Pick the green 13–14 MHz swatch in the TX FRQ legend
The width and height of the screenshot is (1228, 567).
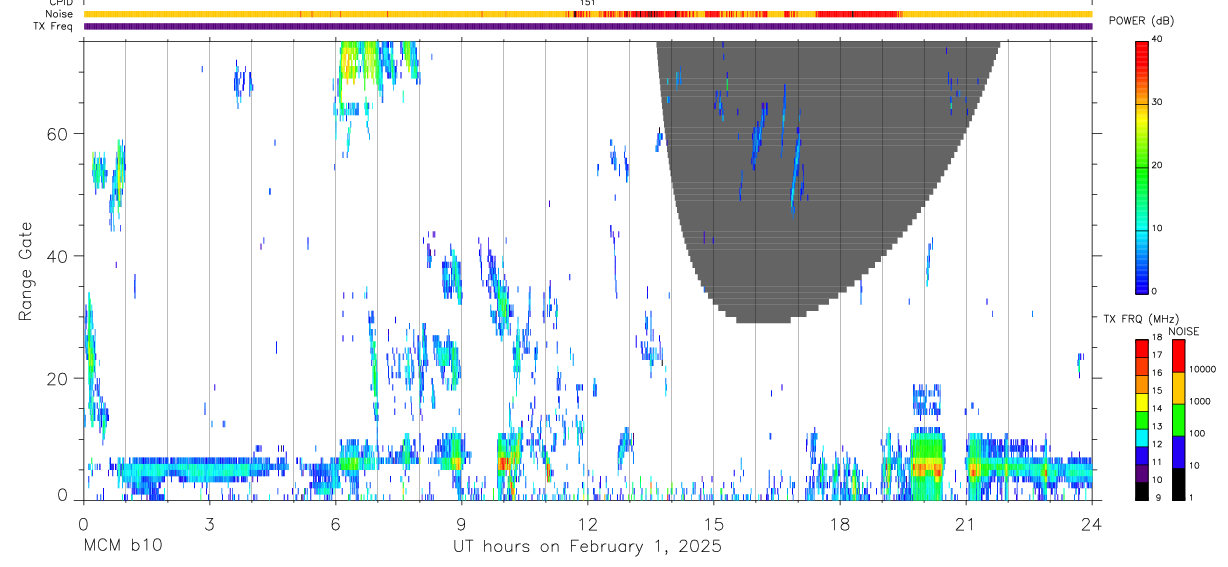coord(1142,420)
